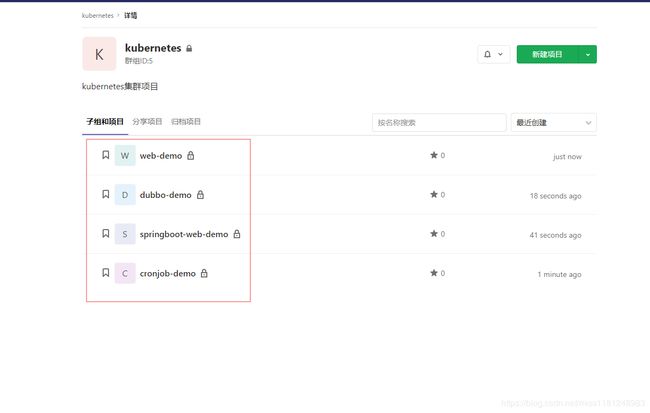Click the kubernetes集群项目 description text
Screen dimensions: 650x413
tap(120, 86)
